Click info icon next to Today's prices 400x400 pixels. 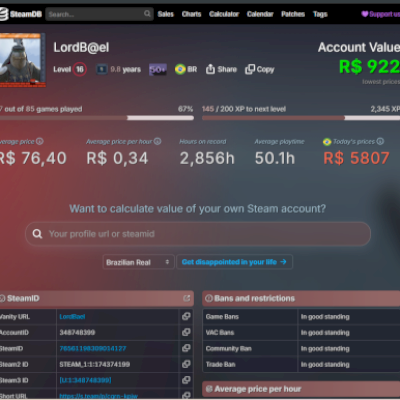[x=380, y=141]
